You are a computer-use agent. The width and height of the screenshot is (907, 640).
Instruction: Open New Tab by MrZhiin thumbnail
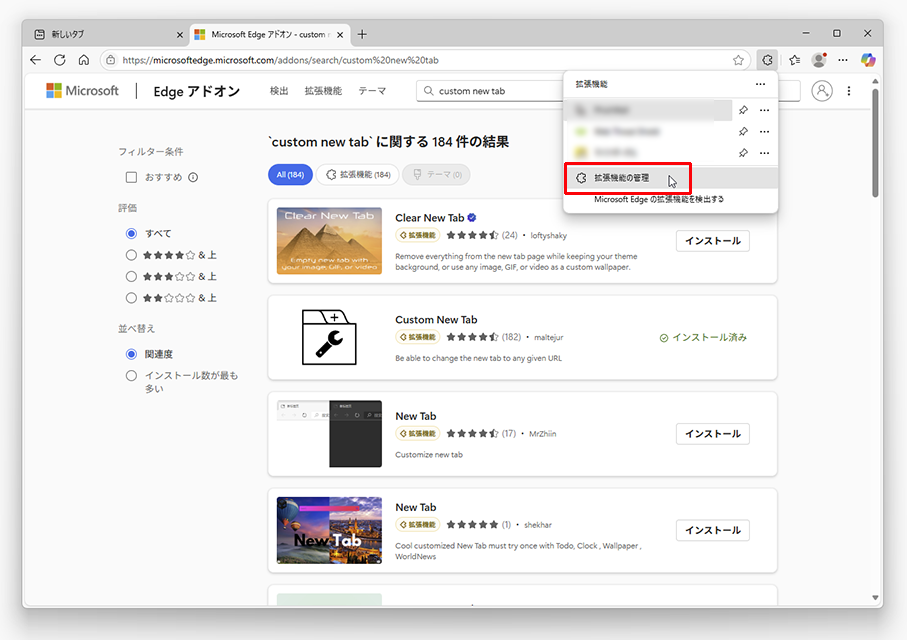point(329,433)
